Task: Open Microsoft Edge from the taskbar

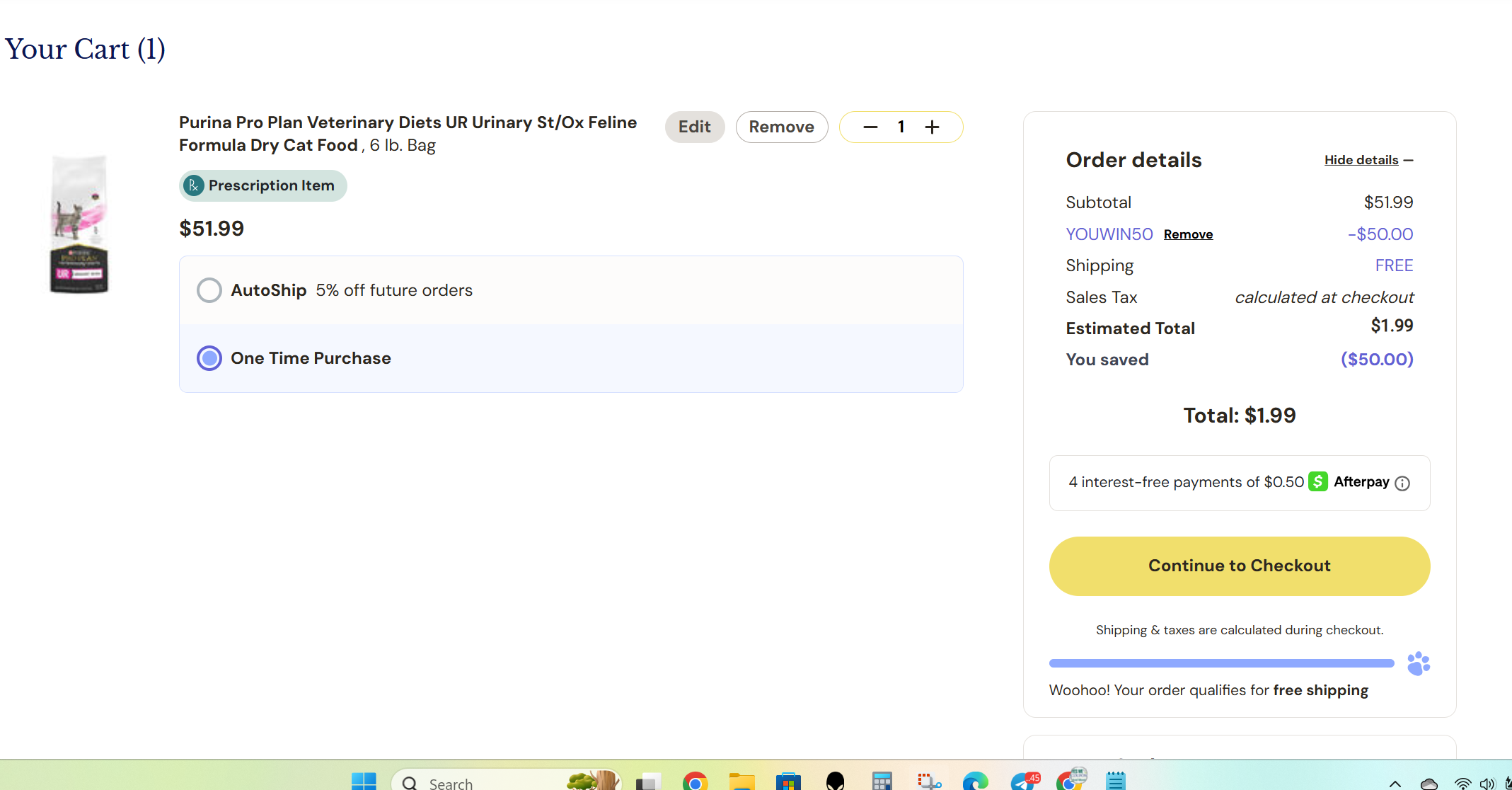Action: 975,782
